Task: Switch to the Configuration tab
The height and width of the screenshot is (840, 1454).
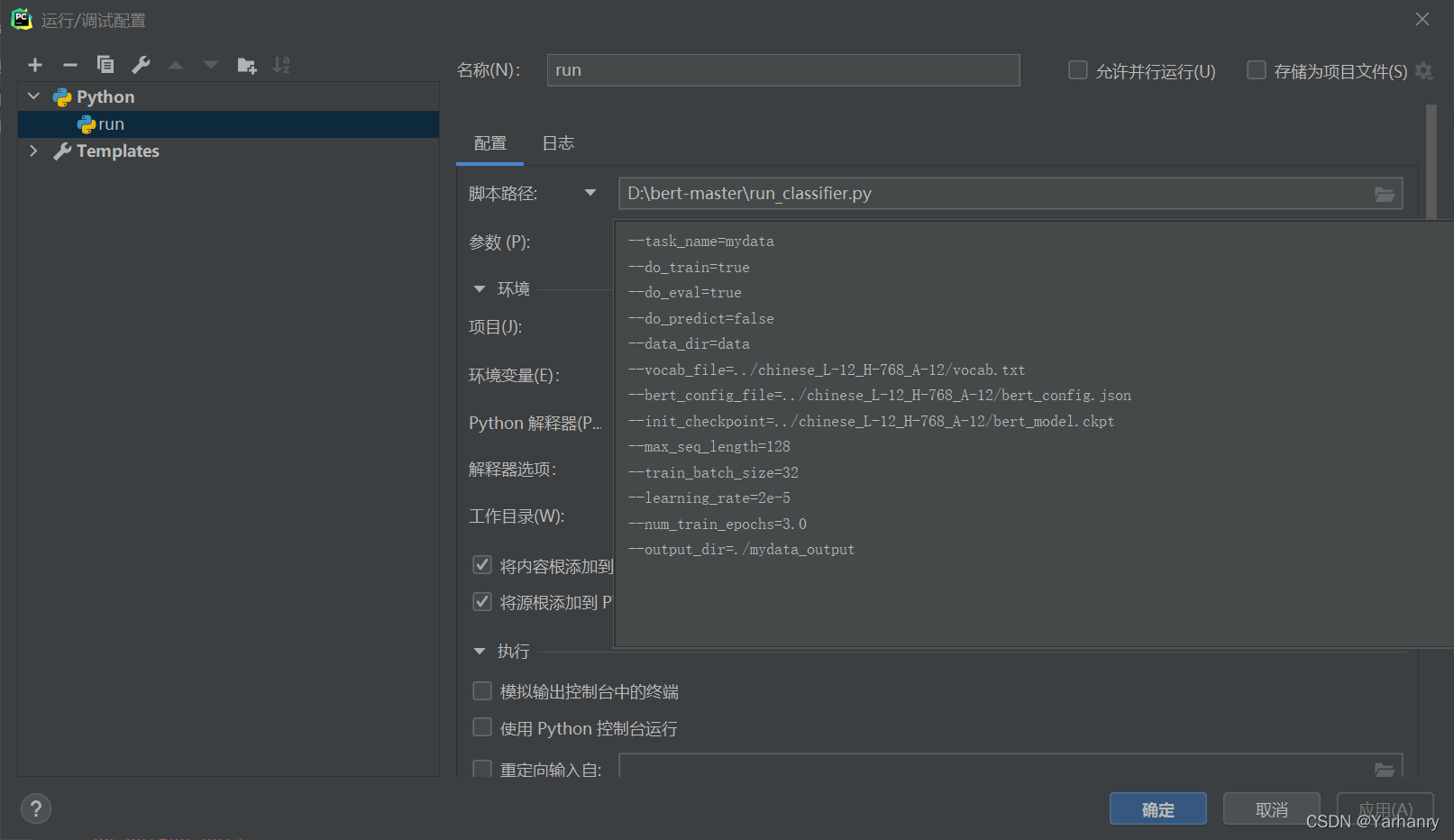Action: pyautogui.click(x=489, y=143)
